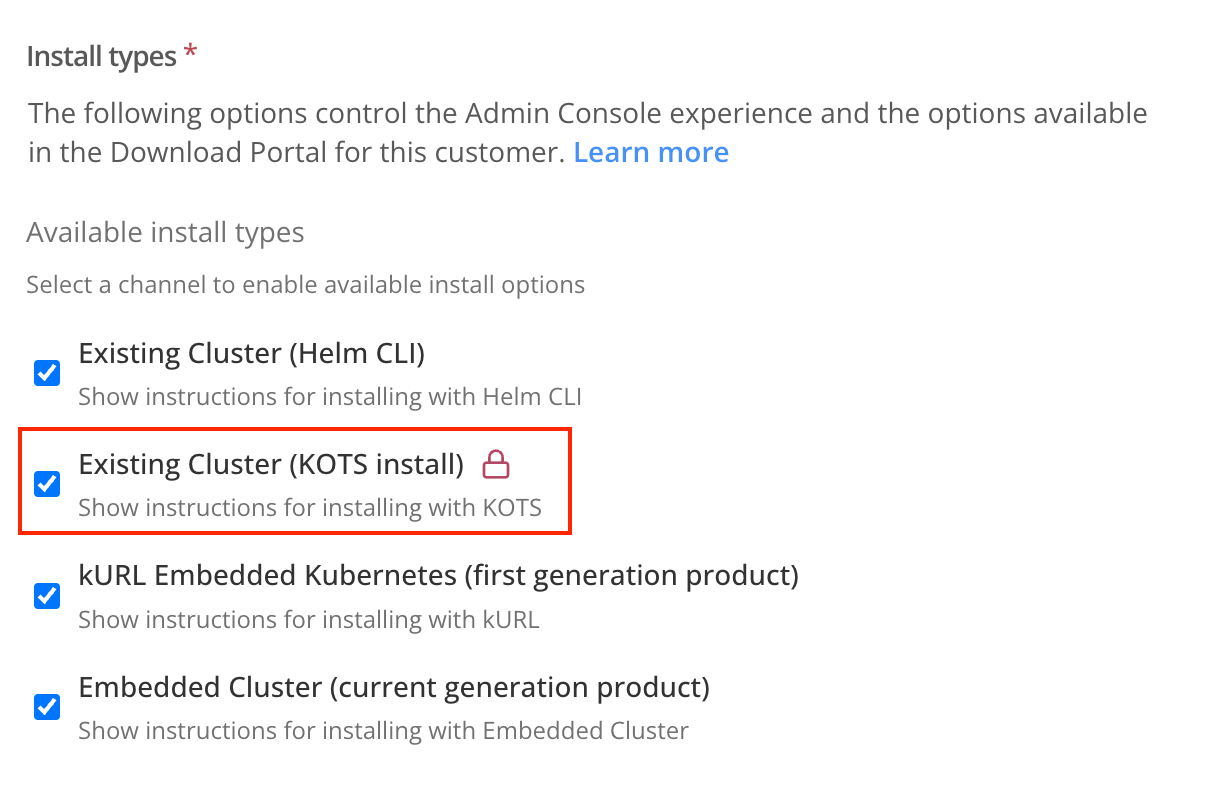Click the lock icon next to KOTS install
This screenshot has width=1214, height=808.
tap(496, 465)
